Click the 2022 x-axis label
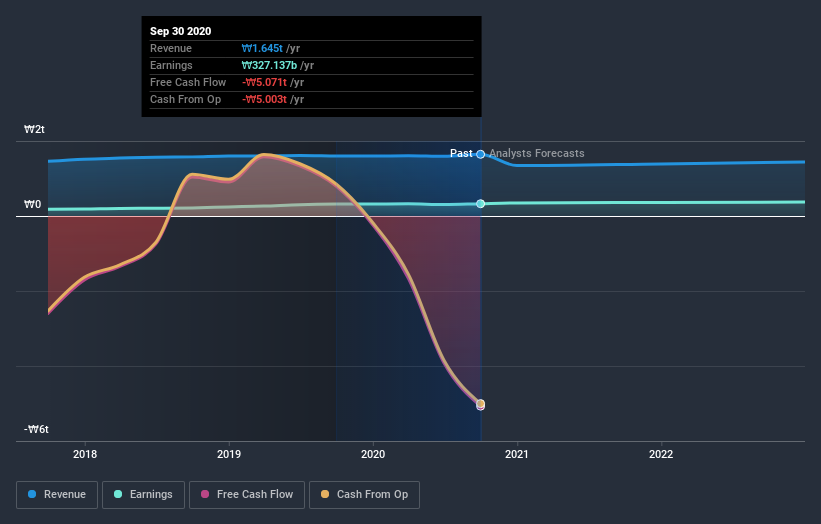This screenshot has width=821, height=524. click(661, 454)
